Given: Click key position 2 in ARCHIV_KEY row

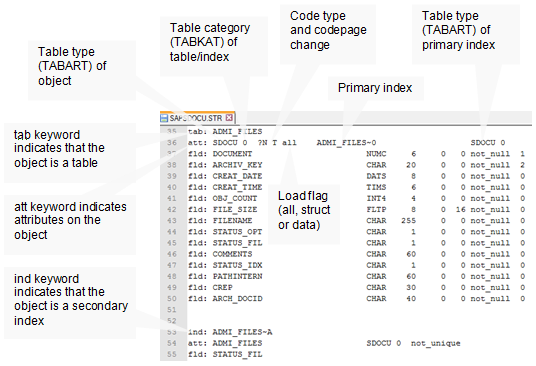Looking at the screenshot, I should [x=522, y=165].
